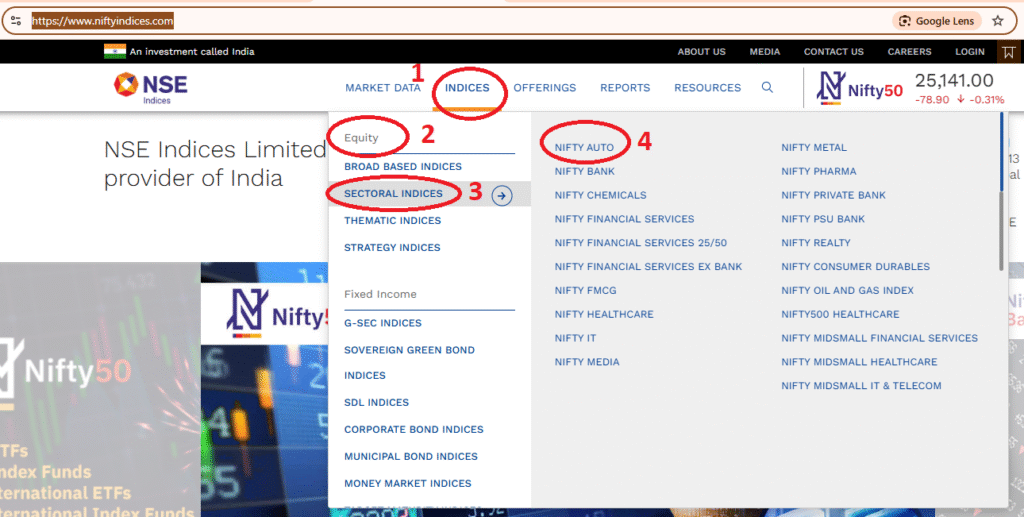Expand Sectoral Indices with the circled arrow

tap(502, 195)
